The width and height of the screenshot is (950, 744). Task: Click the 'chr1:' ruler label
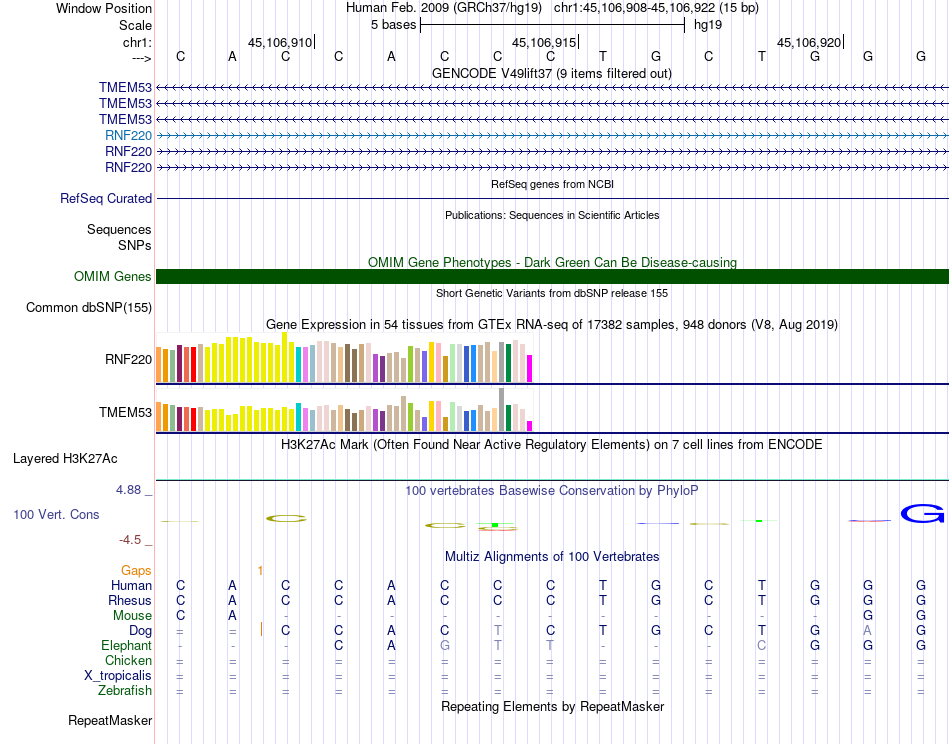(137, 42)
